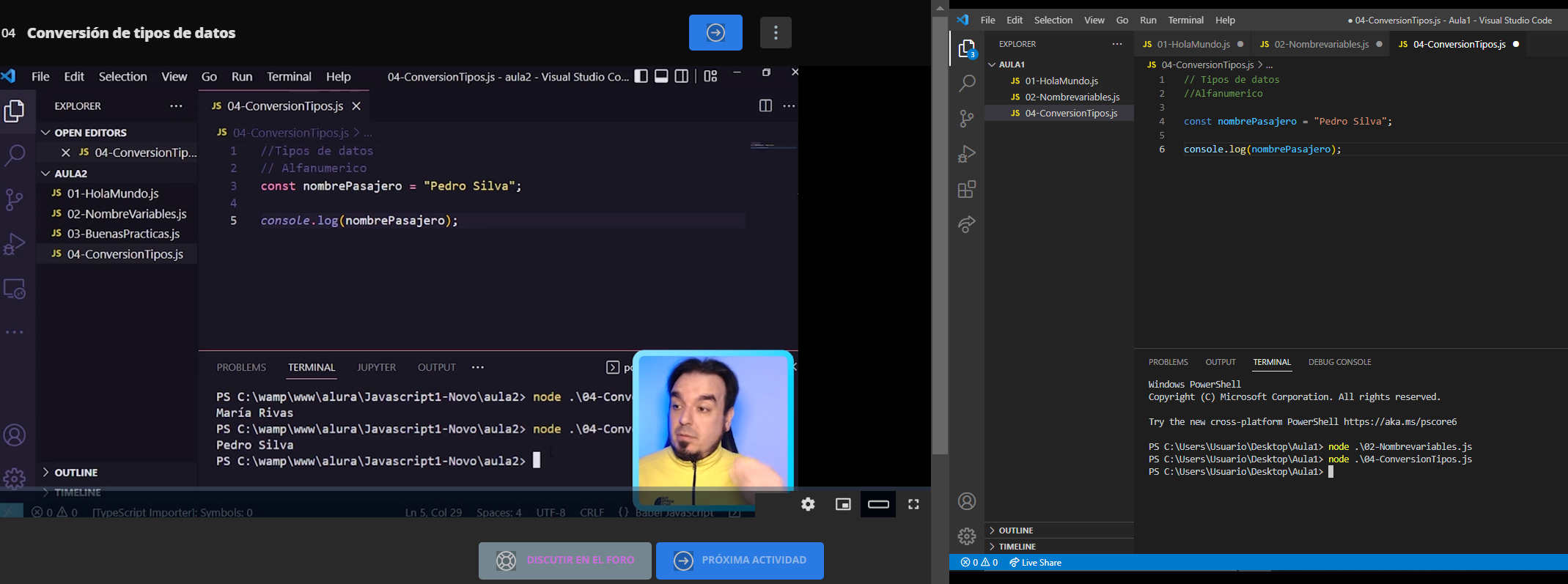Image resolution: width=1568 pixels, height=584 pixels.
Task: Open the Search view in the right VS Code window
Action: pos(967,84)
